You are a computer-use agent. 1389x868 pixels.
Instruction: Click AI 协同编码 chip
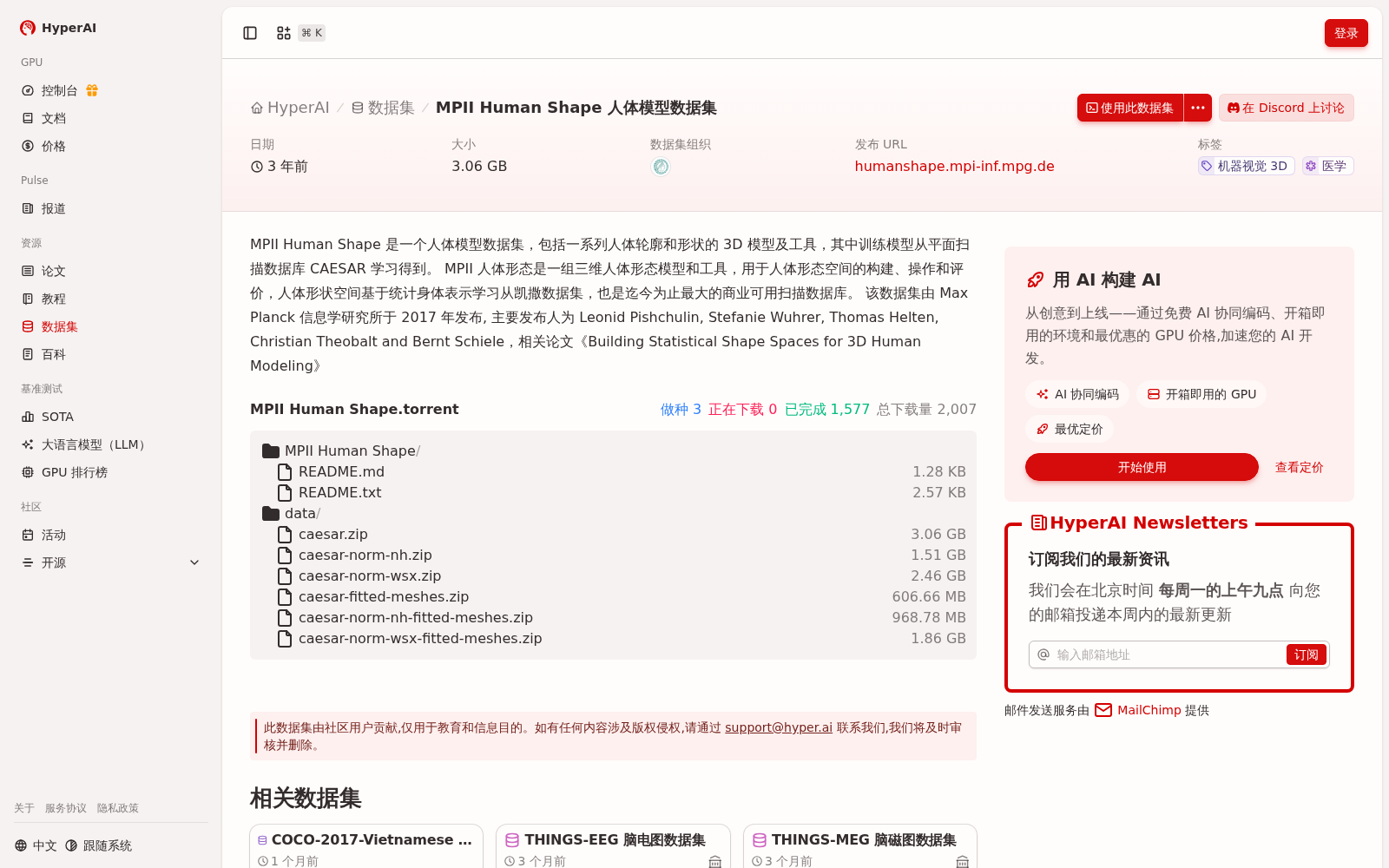[1077, 394]
